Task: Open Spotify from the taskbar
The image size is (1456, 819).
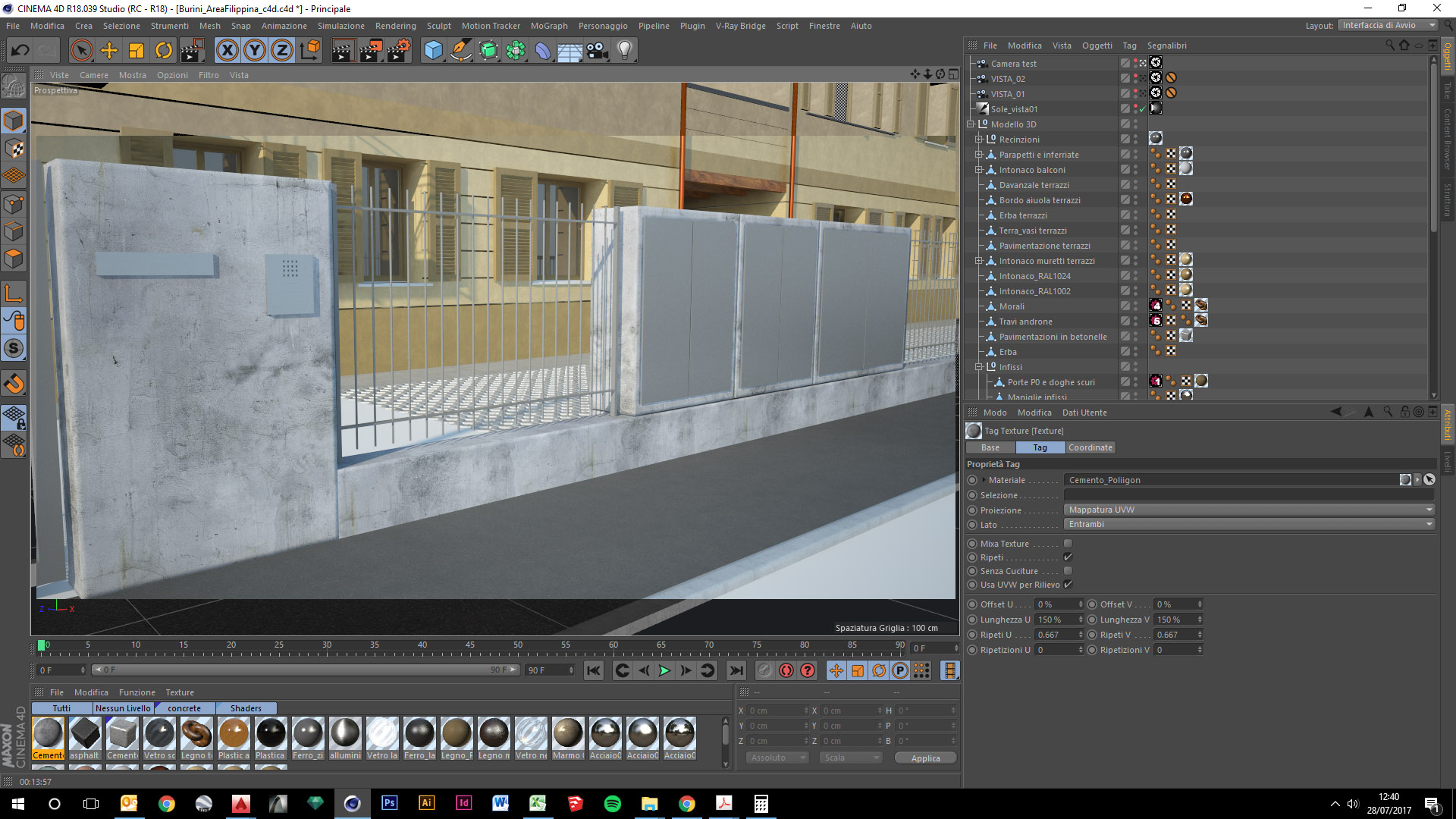Action: (612, 803)
